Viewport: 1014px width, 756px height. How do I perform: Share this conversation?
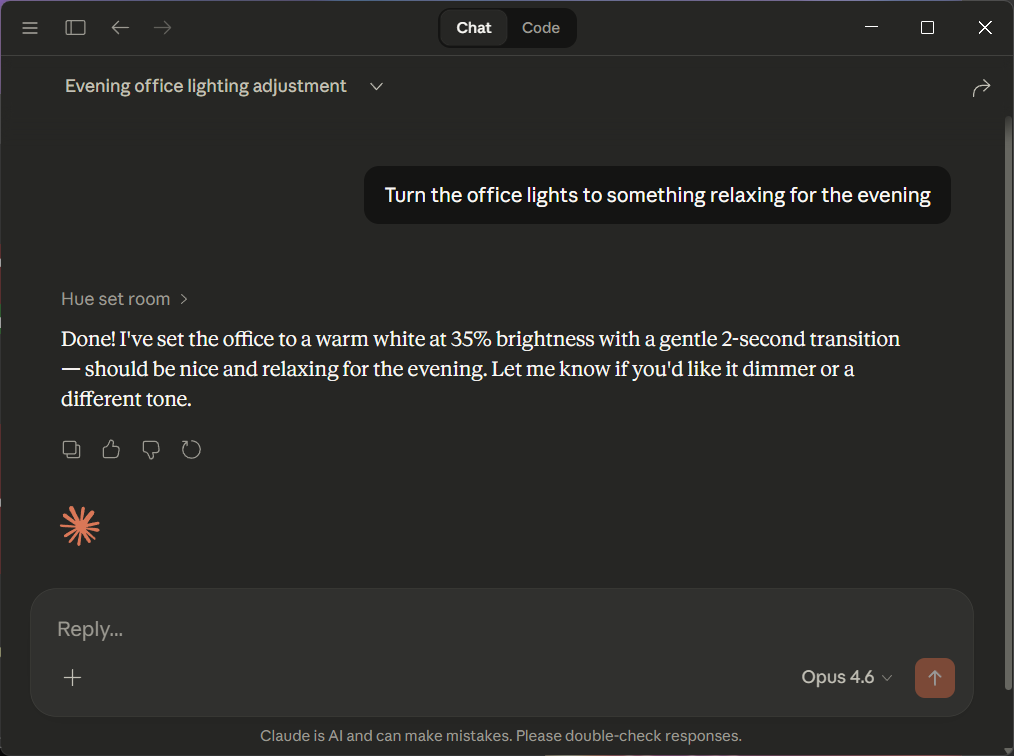(x=981, y=88)
